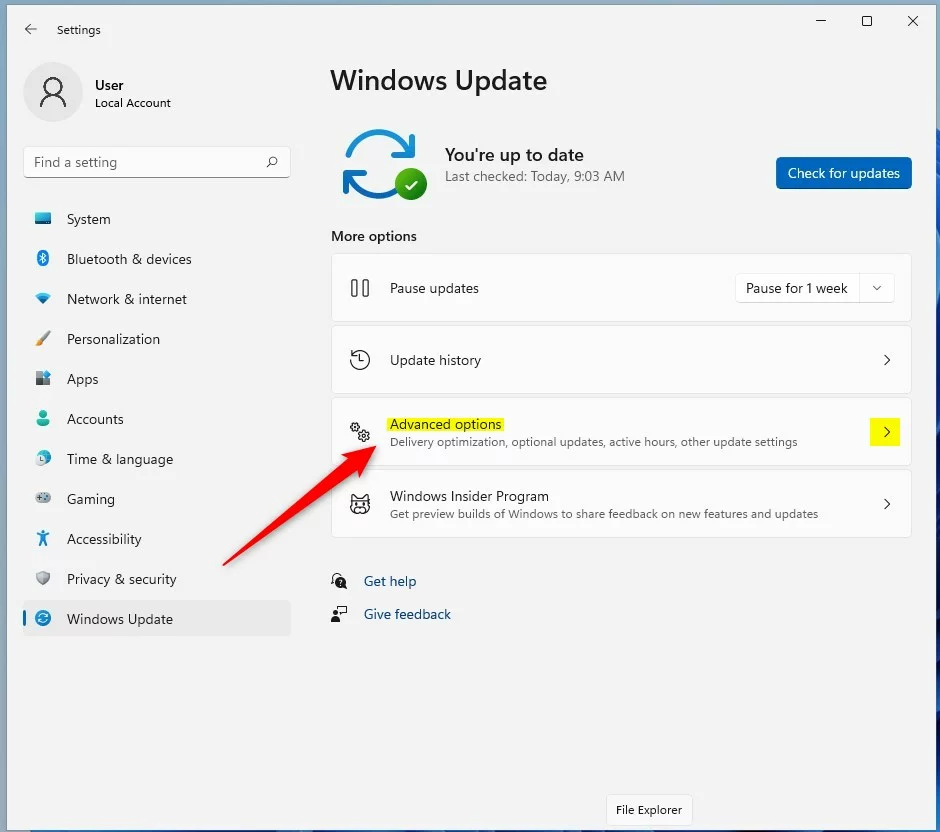Click the System monitor icon
The height and width of the screenshot is (832, 940).
click(x=43, y=219)
